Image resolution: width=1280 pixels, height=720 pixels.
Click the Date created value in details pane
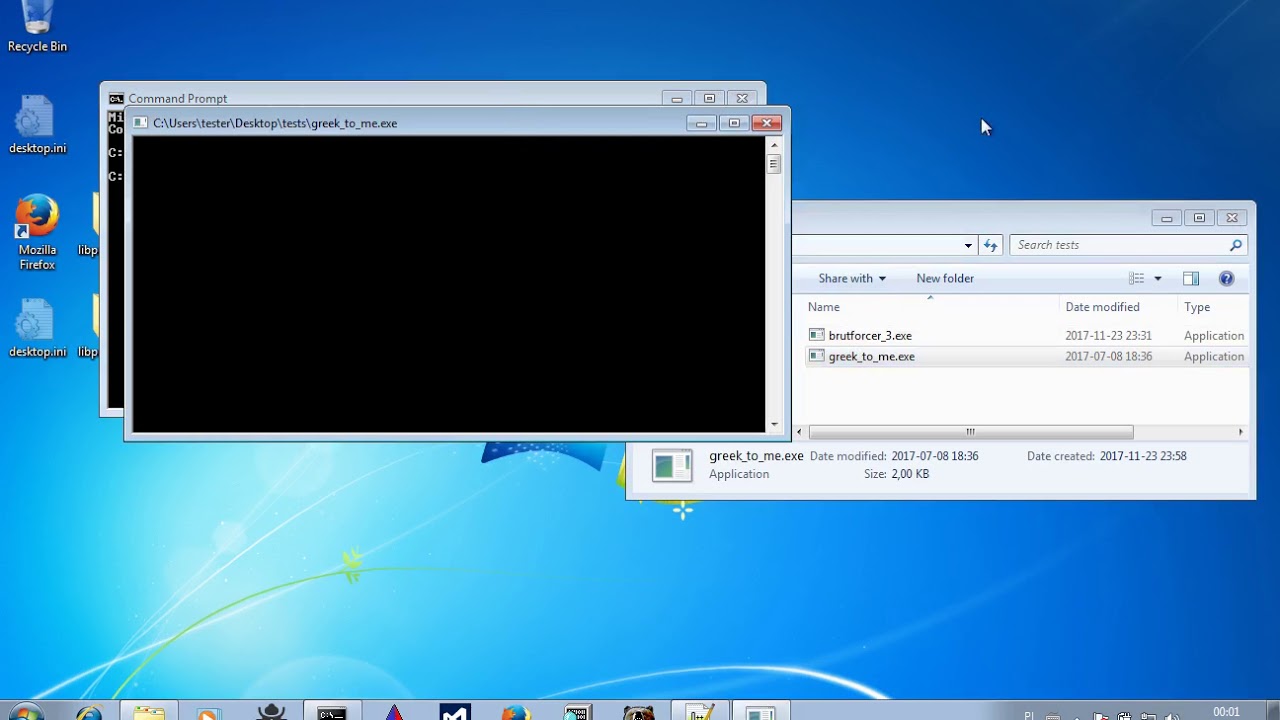click(x=1143, y=456)
